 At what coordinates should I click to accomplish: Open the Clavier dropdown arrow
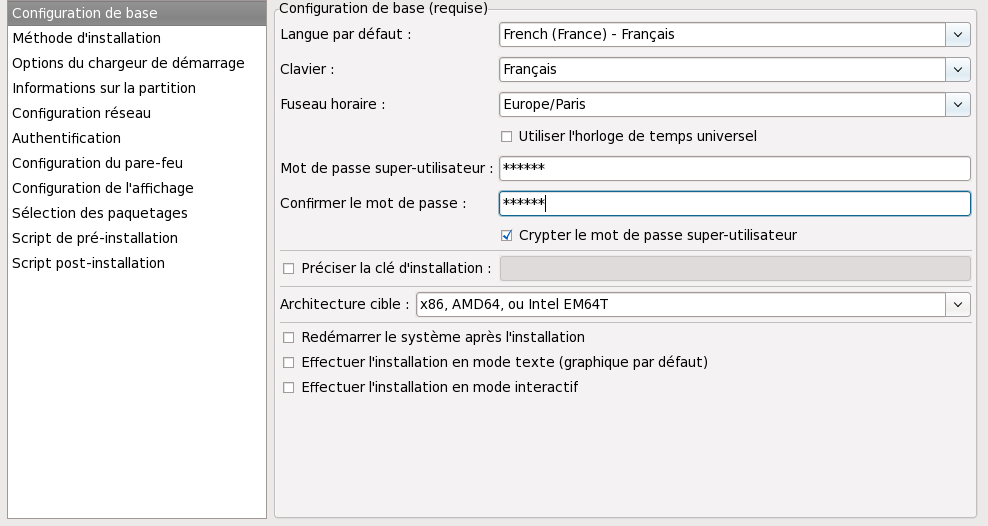(x=958, y=69)
